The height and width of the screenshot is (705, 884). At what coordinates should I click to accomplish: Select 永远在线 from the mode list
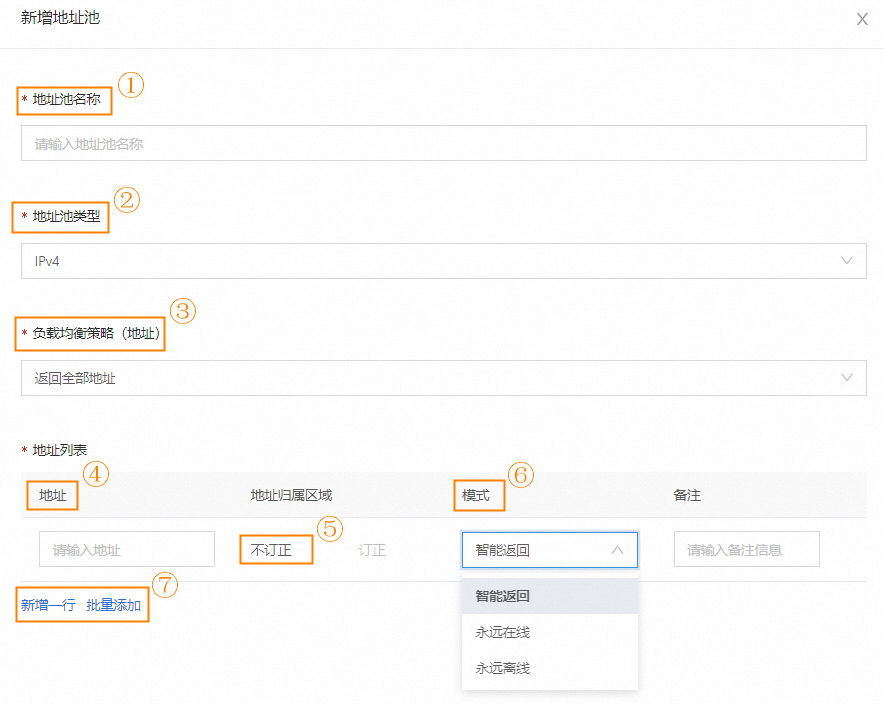point(503,632)
